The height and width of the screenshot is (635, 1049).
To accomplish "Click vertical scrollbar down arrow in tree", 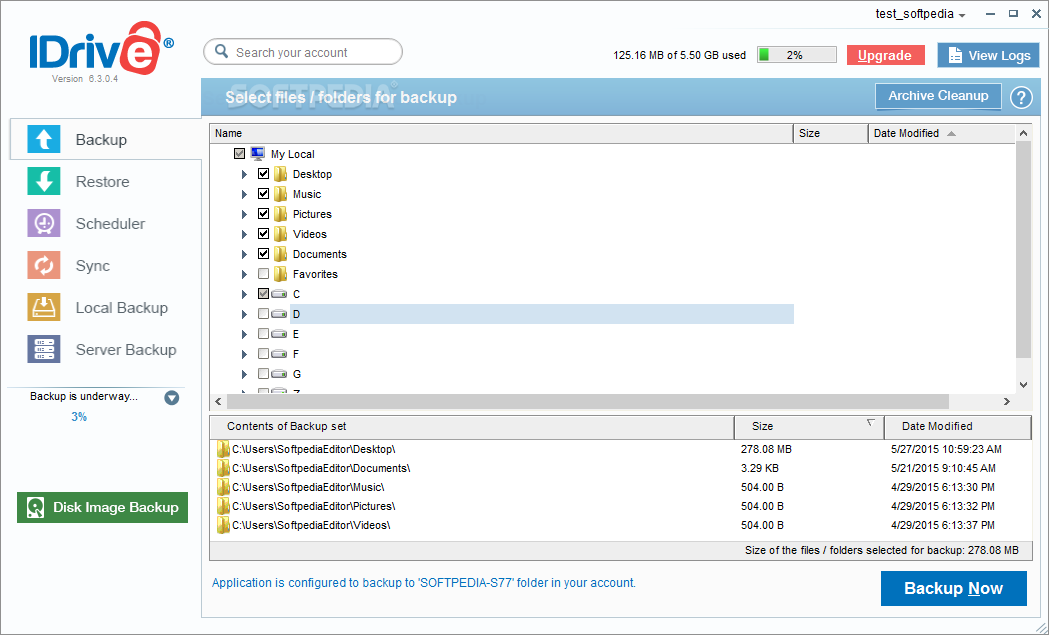I will pos(1023,385).
